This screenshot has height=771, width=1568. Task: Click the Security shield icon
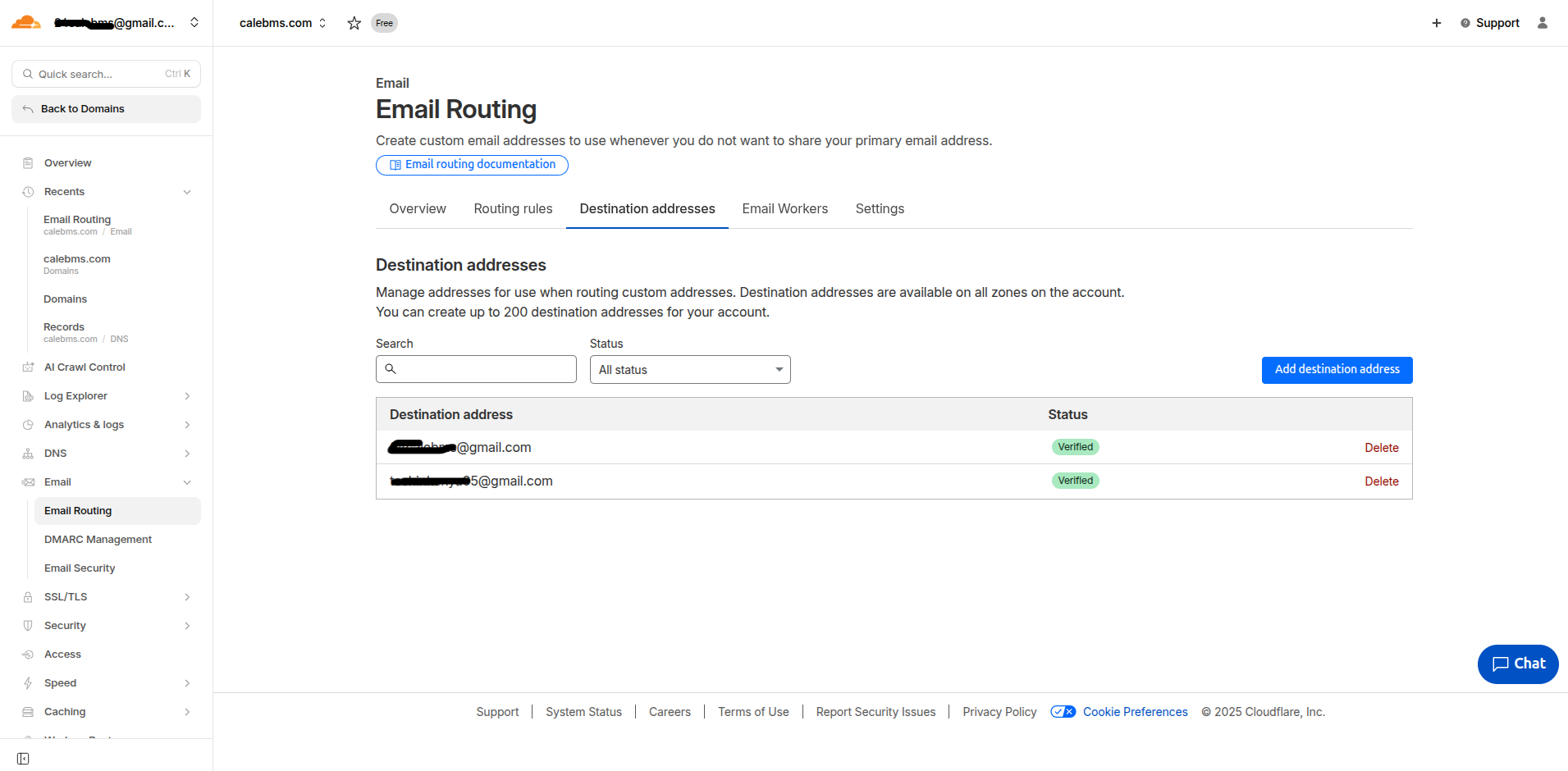pos(28,626)
